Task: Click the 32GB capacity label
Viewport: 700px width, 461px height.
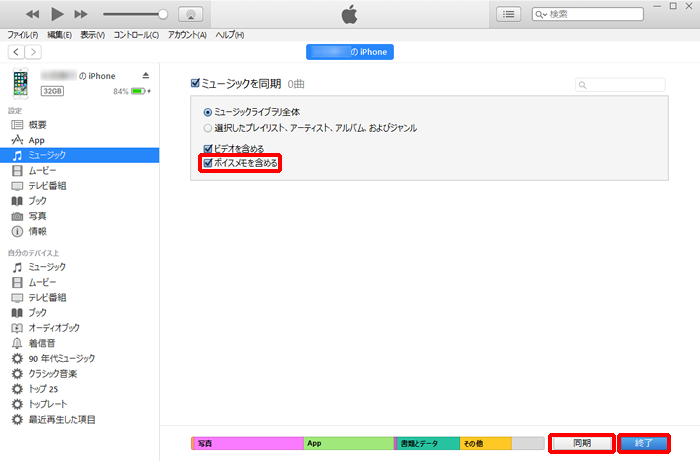Action: [x=52, y=91]
